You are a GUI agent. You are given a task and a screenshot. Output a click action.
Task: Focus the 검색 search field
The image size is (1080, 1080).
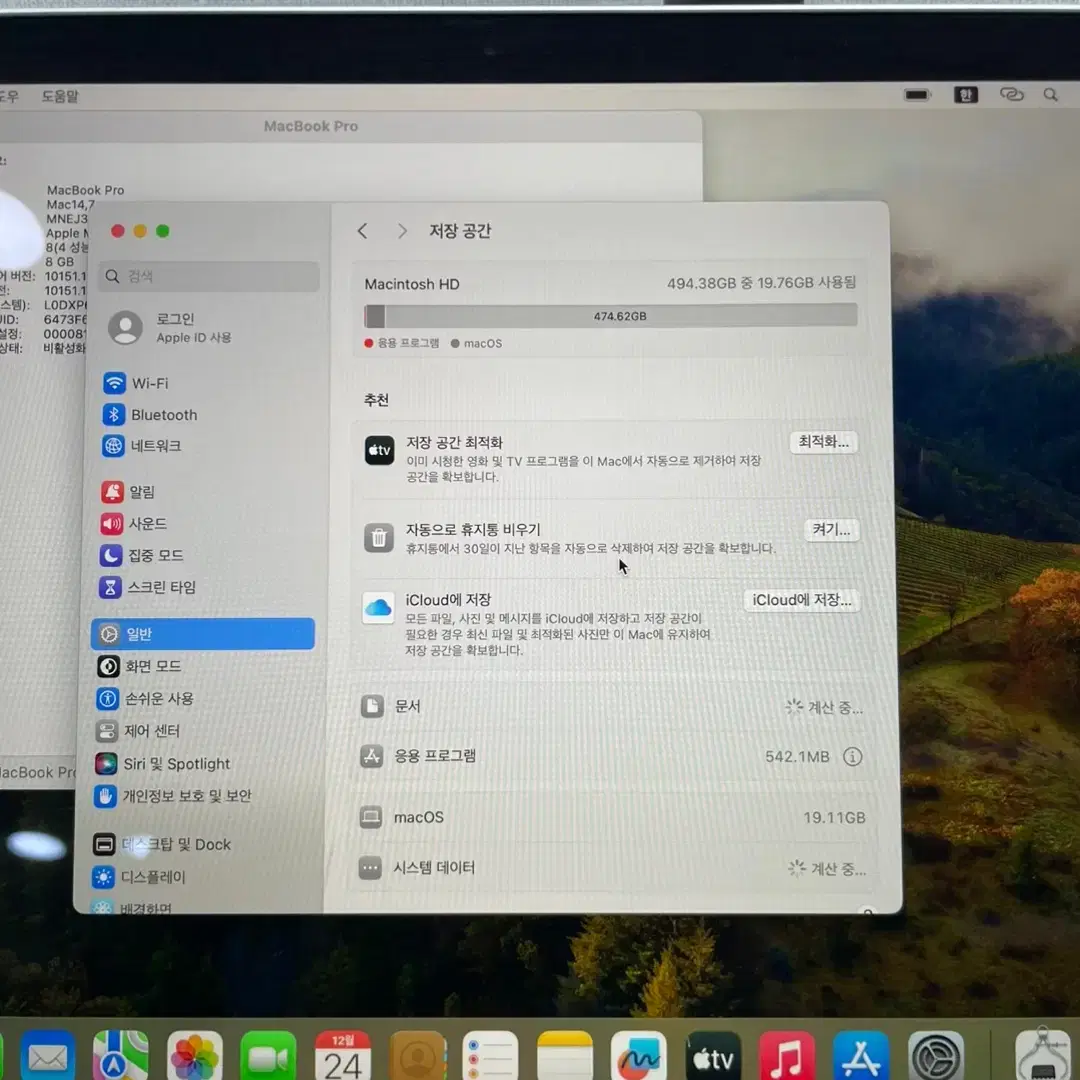[x=209, y=276]
